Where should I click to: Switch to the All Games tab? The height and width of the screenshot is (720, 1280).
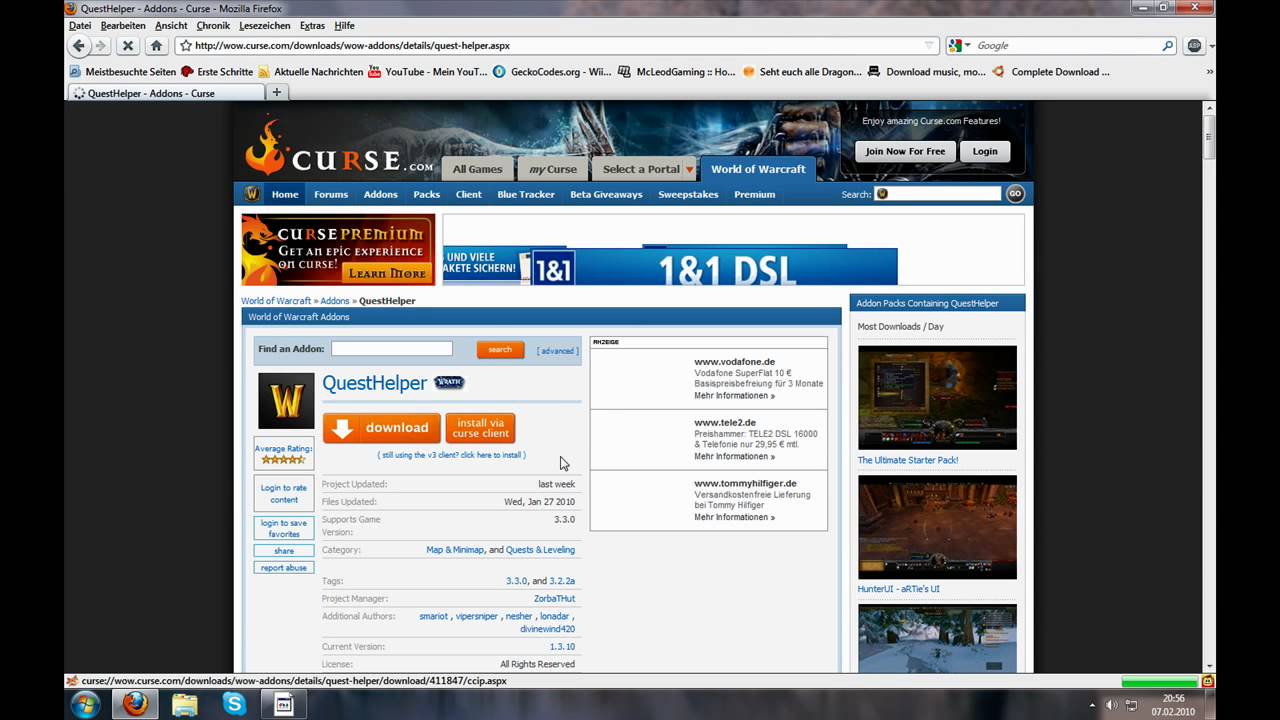(478, 169)
